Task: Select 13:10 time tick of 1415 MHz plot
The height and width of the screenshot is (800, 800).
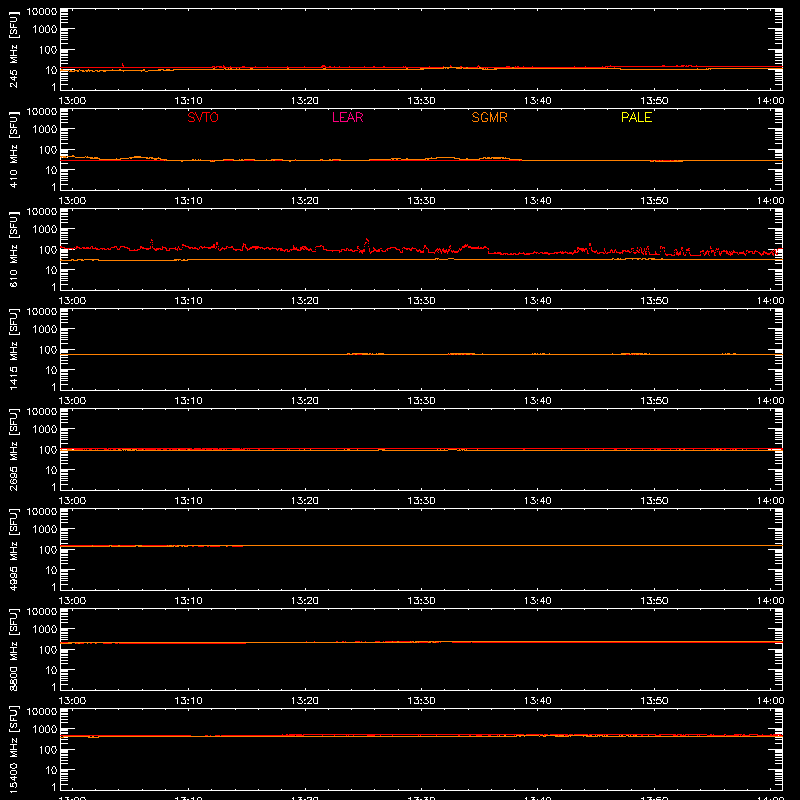Action: point(188,401)
